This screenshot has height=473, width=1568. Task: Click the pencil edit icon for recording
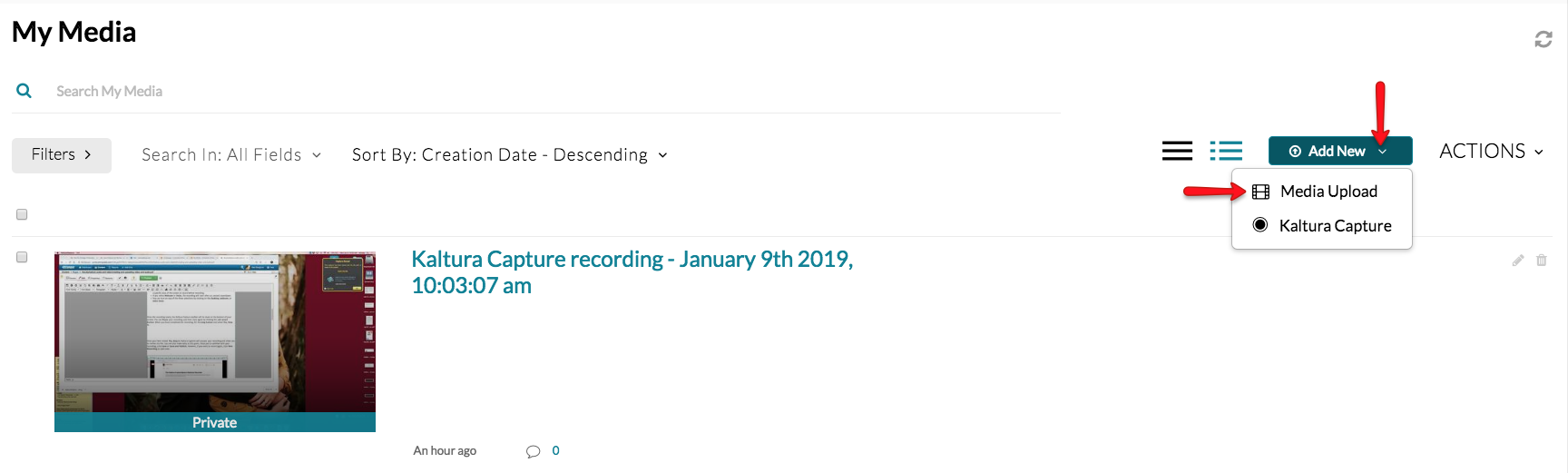(x=1517, y=261)
